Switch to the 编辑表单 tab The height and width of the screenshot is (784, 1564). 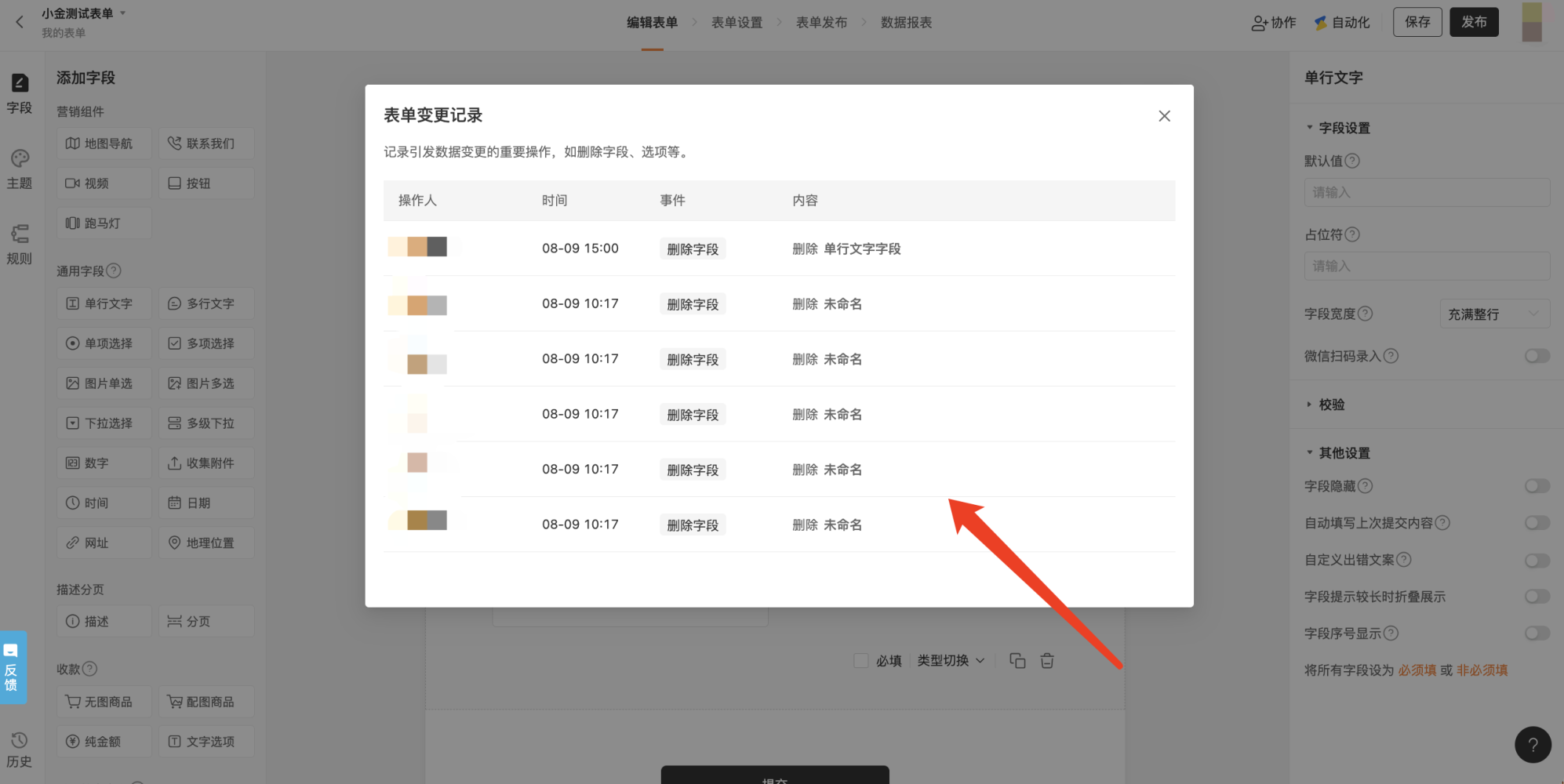click(652, 23)
